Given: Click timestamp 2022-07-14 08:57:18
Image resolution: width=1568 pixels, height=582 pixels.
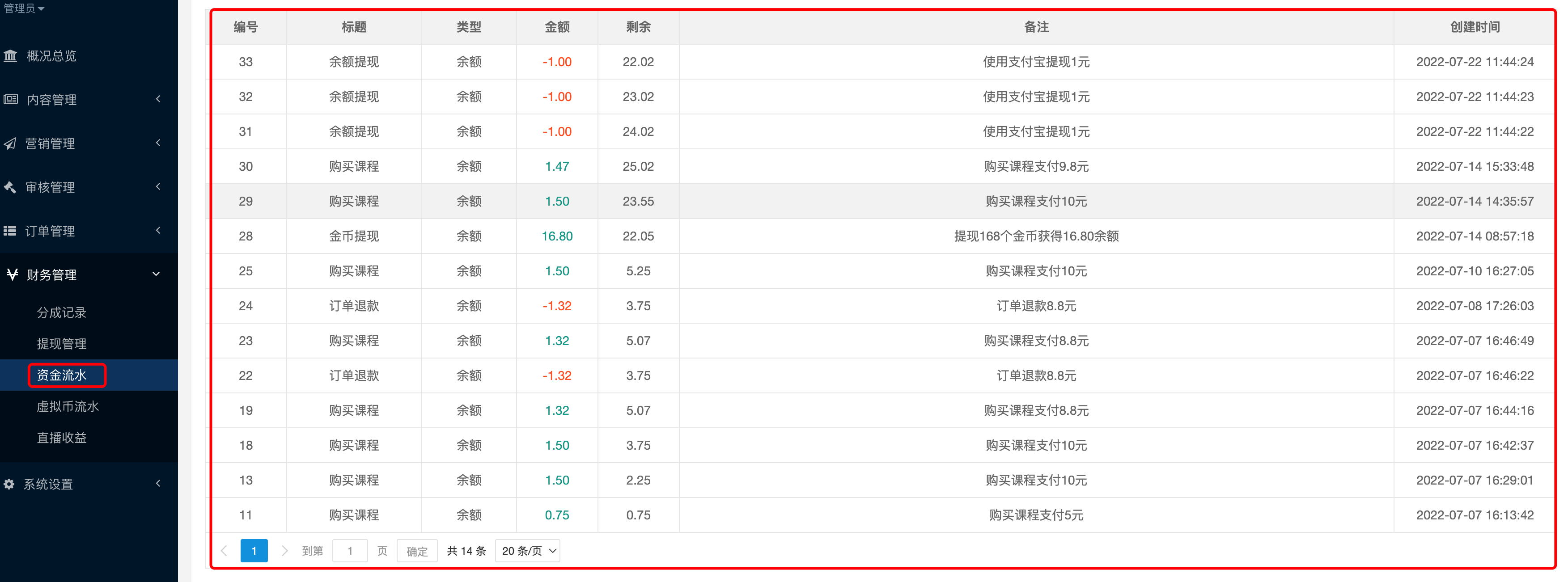Looking at the screenshot, I should tap(1475, 236).
